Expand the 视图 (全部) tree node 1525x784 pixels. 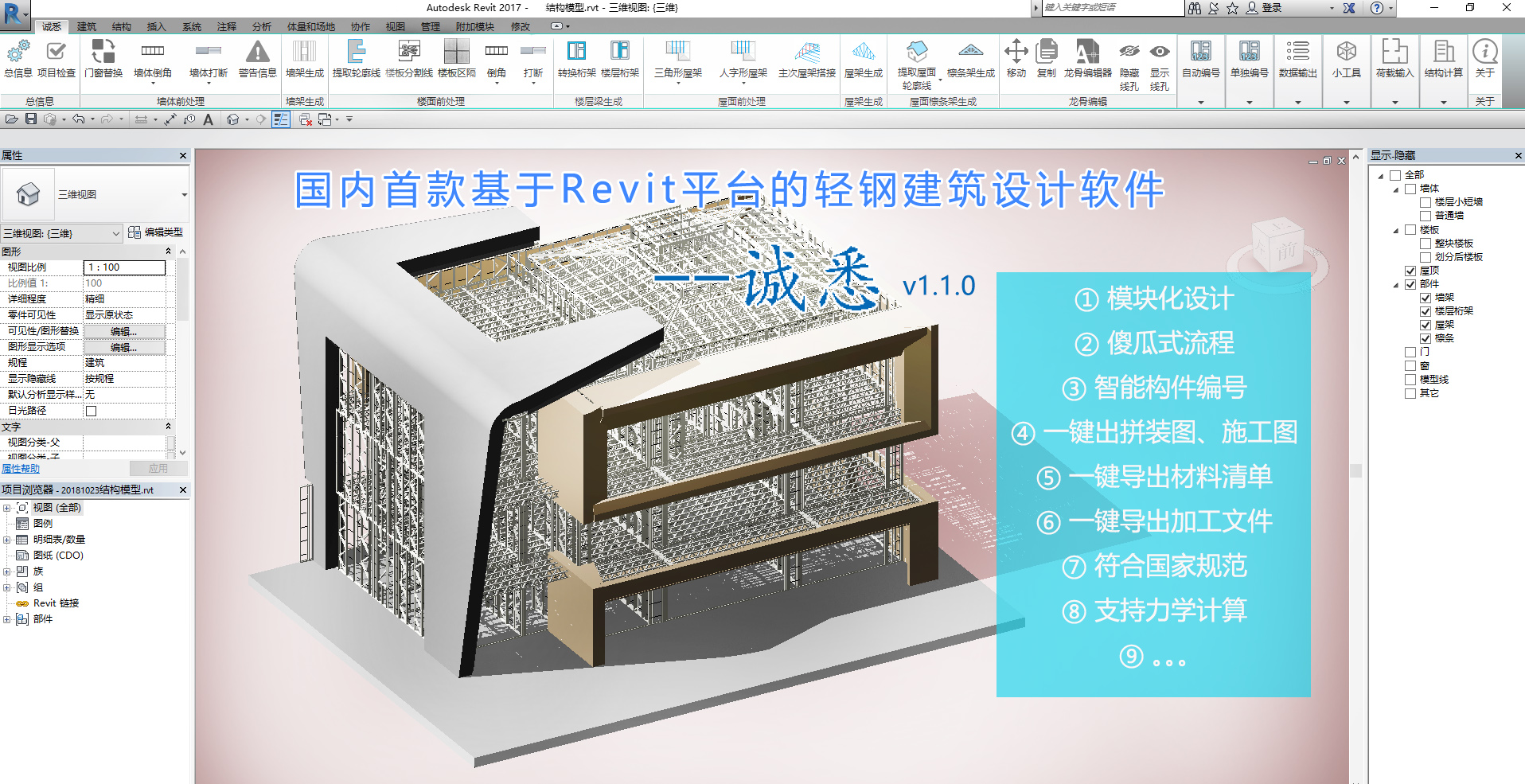[x=7, y=508]
